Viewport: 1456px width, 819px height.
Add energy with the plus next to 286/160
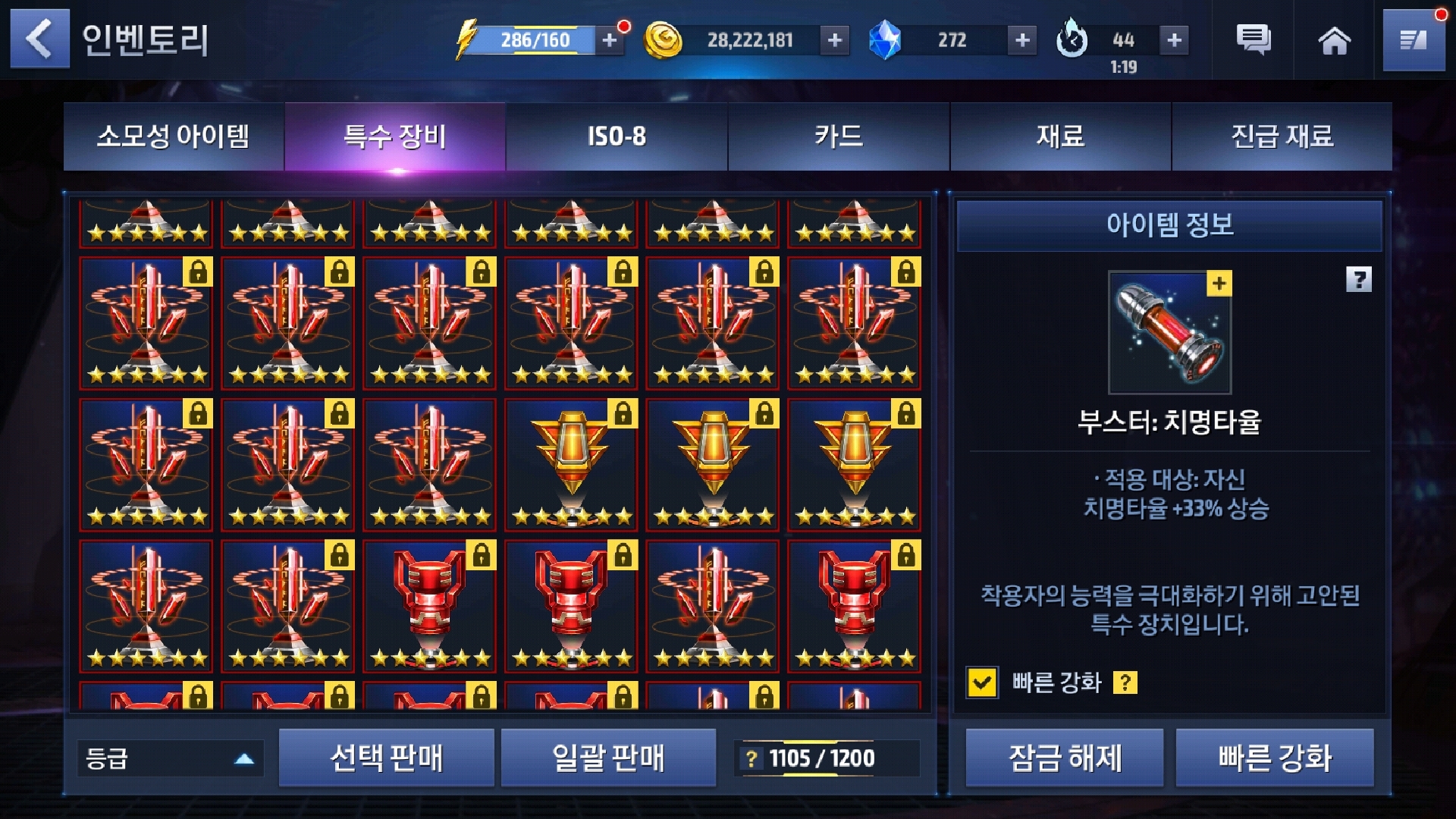tap(610, 40)
